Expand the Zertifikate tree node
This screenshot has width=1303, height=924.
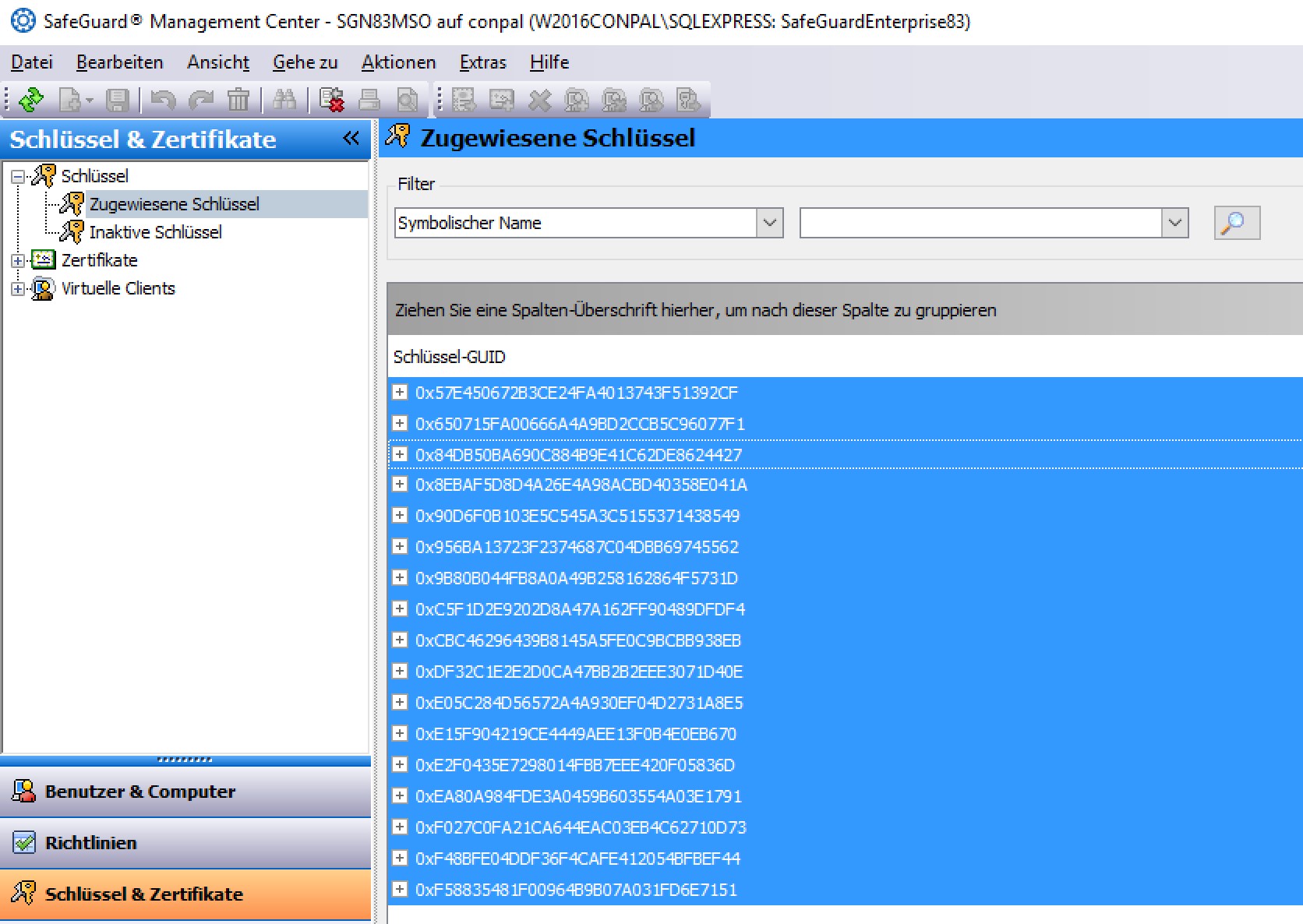pyautogui.click(x=18, y=261)
